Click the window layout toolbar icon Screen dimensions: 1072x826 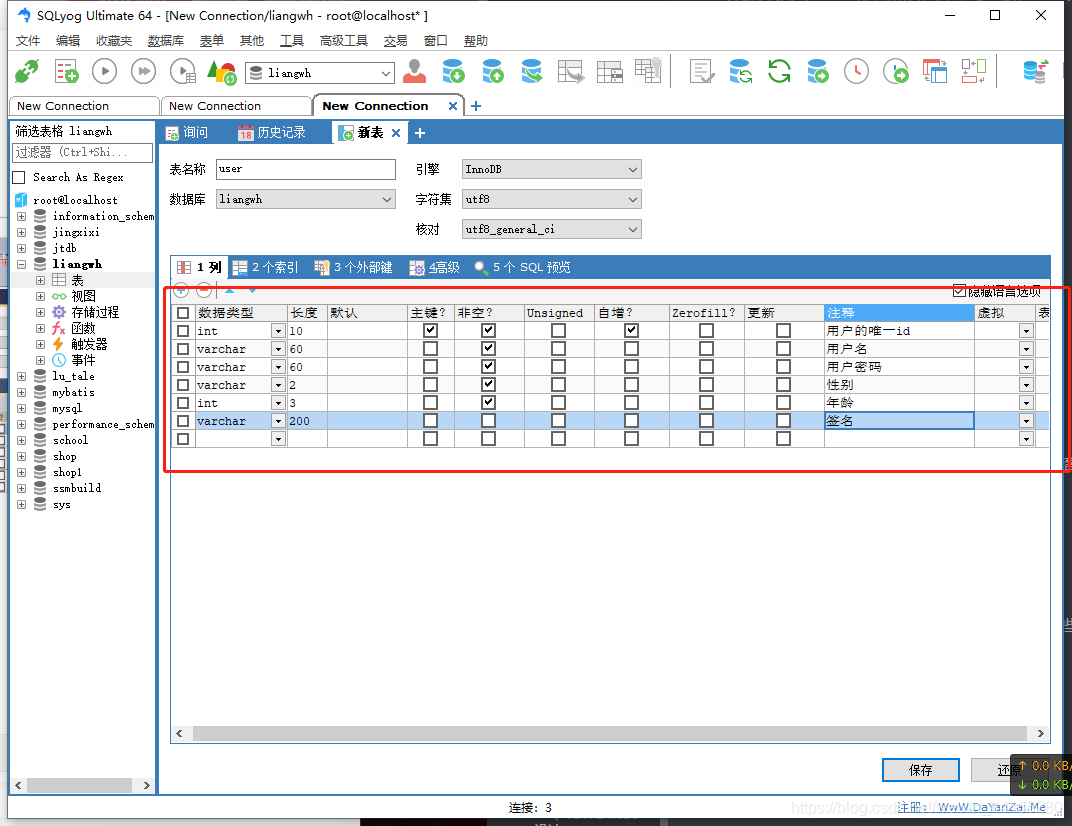pyautogui.click(x=935, y=71)
